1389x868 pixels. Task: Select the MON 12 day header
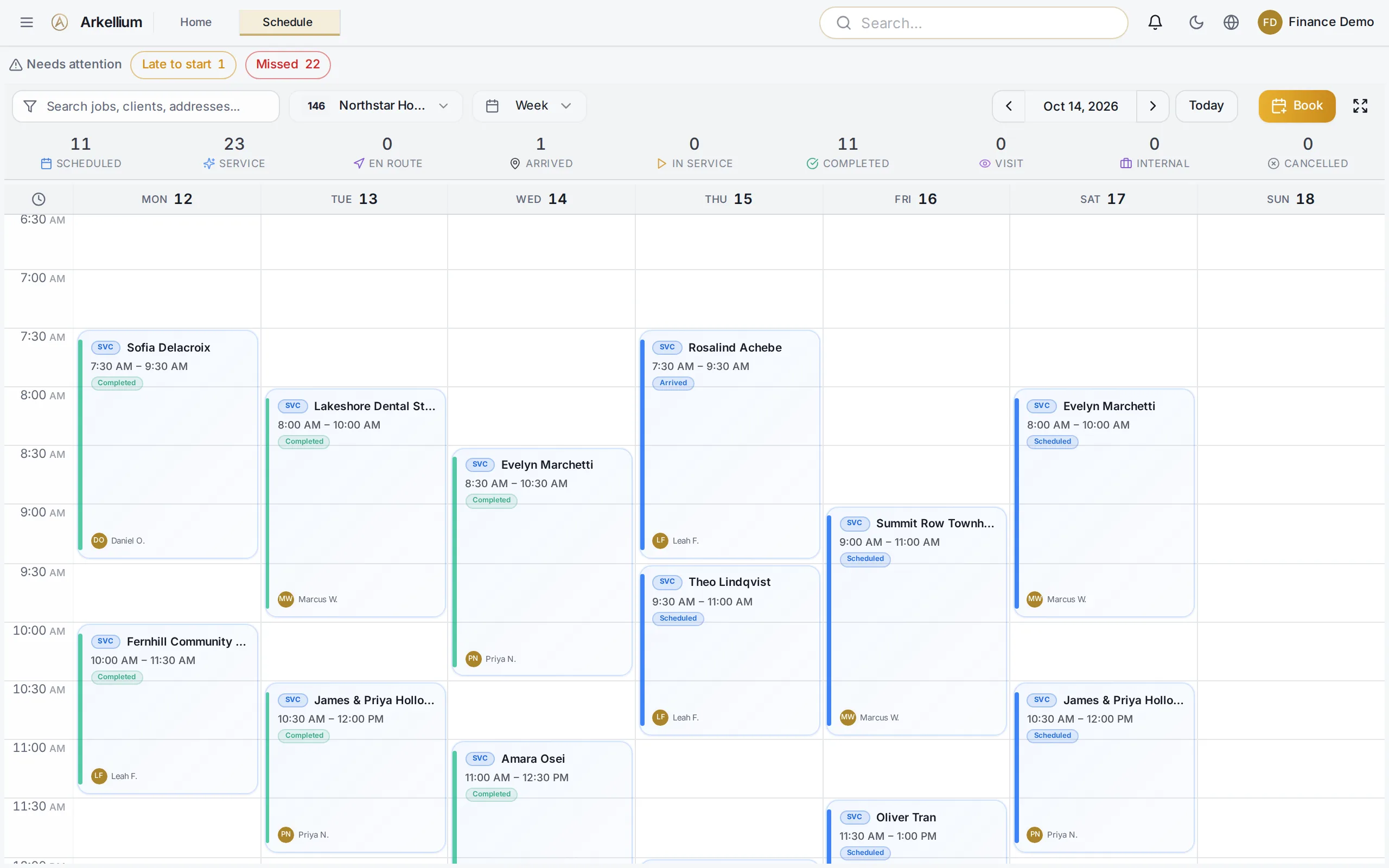coord(167,199)
